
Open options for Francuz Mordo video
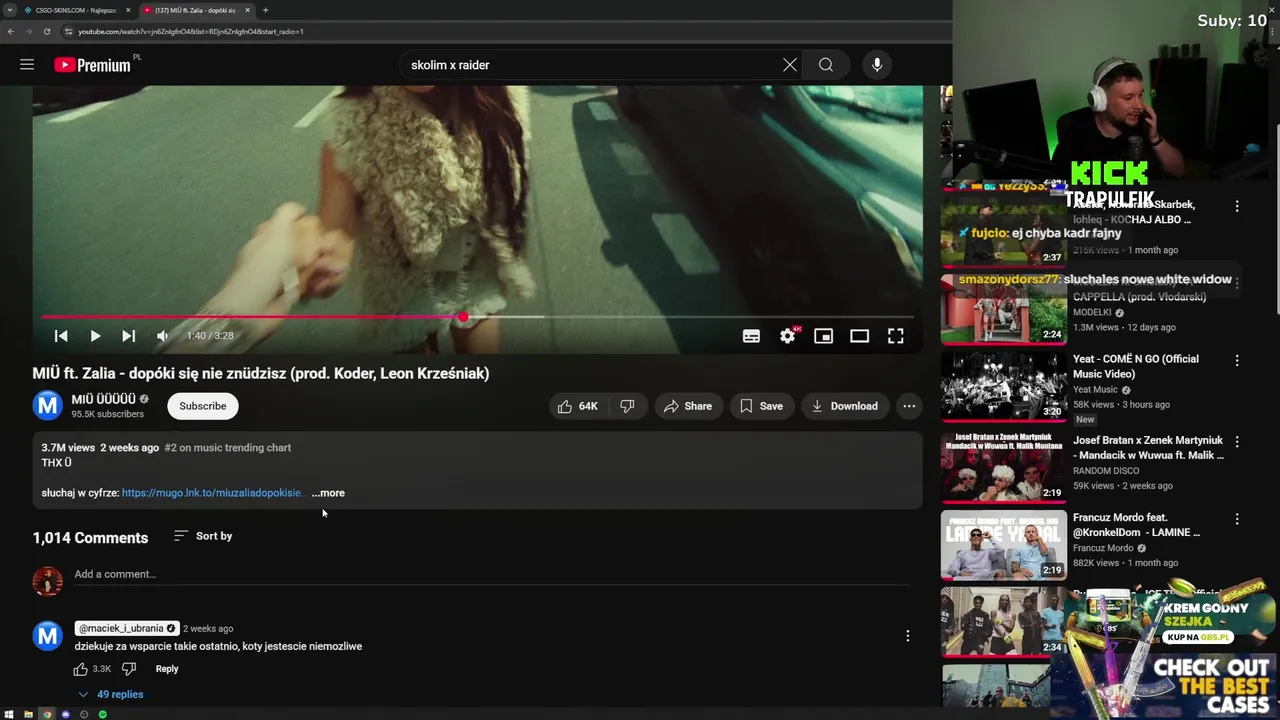pos(1237,519)
